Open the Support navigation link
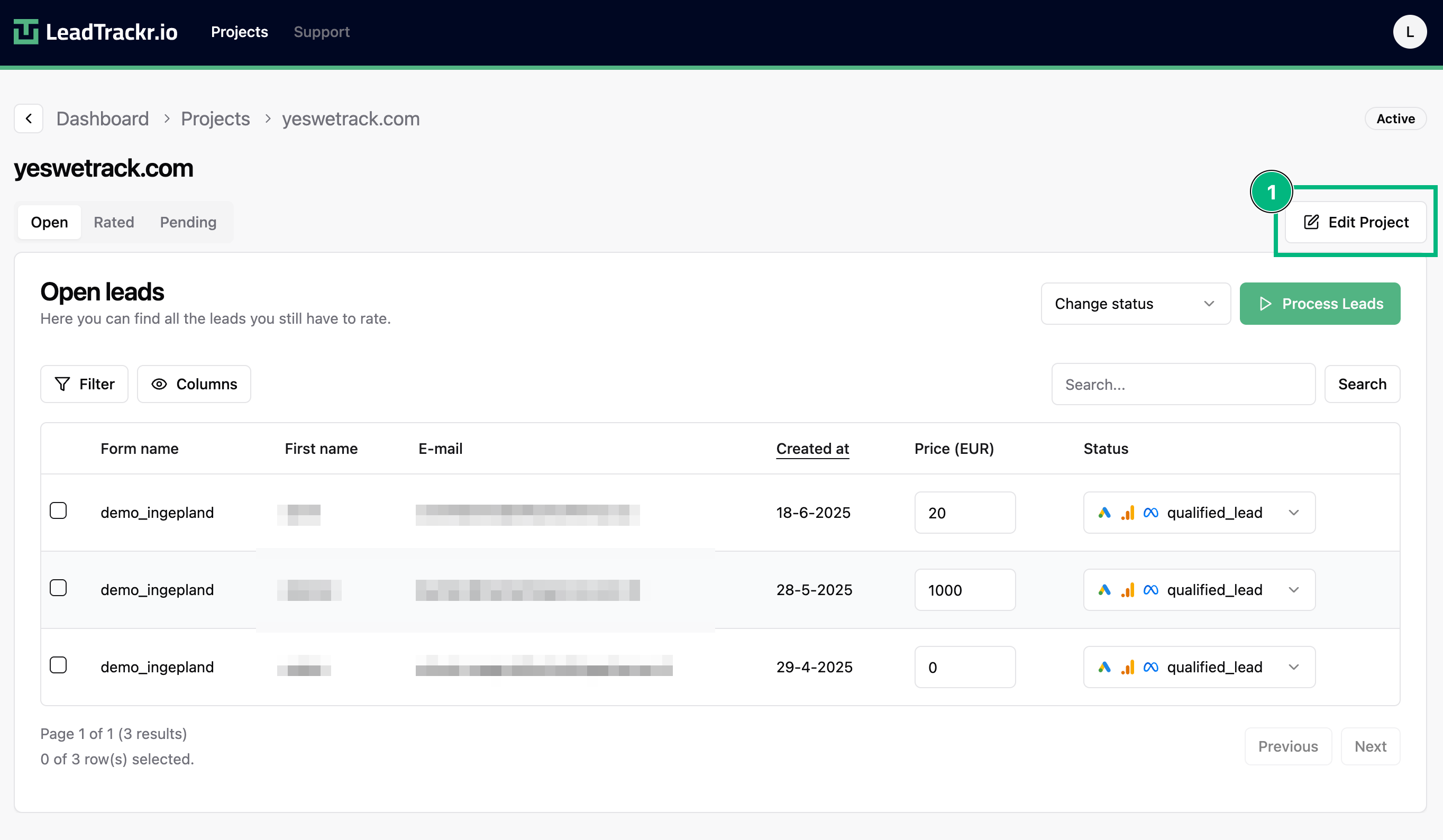The width and height of the screenshot is (1443, 840). (x=321, y=32)
